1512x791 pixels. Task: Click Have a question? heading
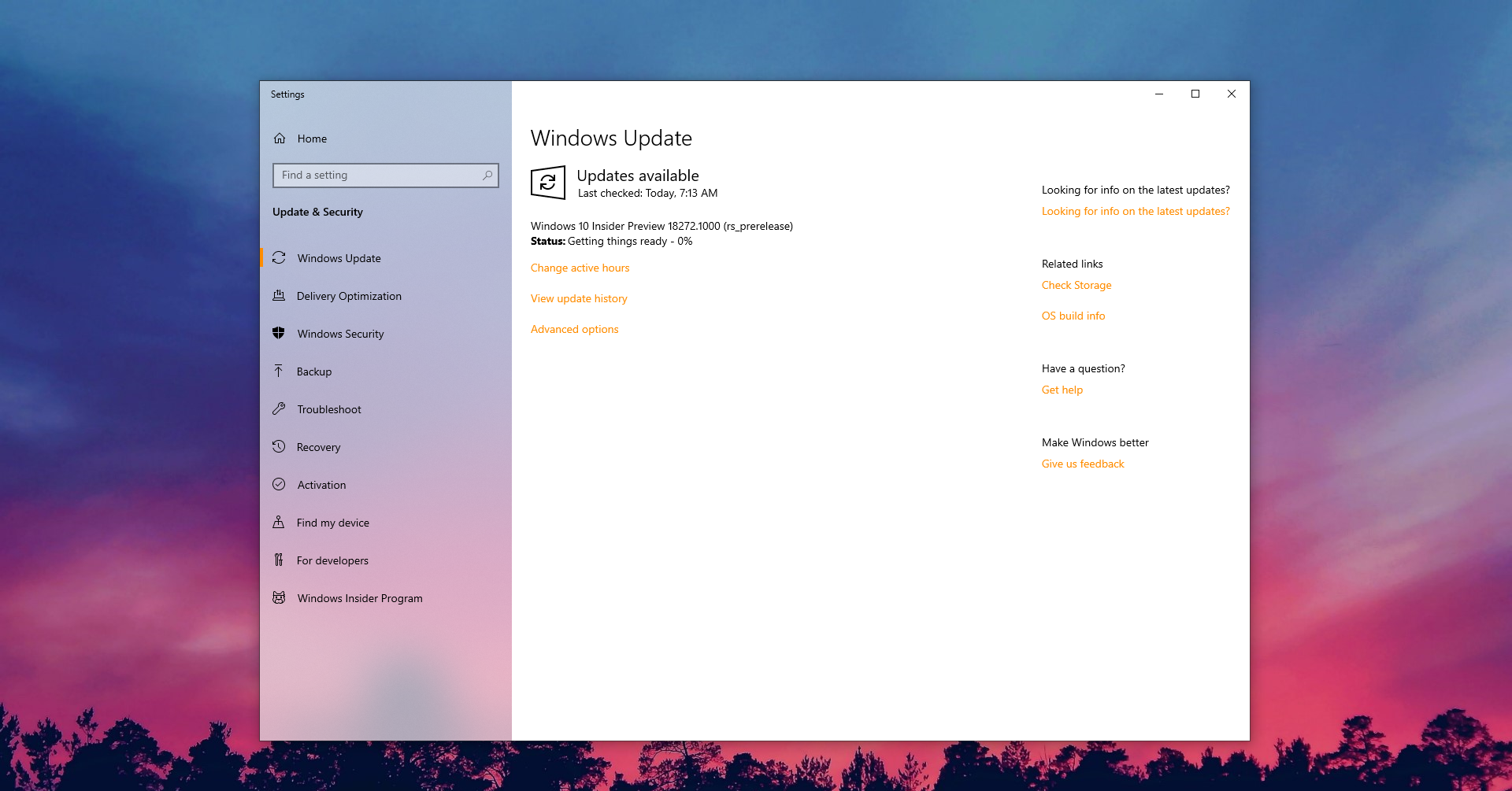[x=1083, y=368]
